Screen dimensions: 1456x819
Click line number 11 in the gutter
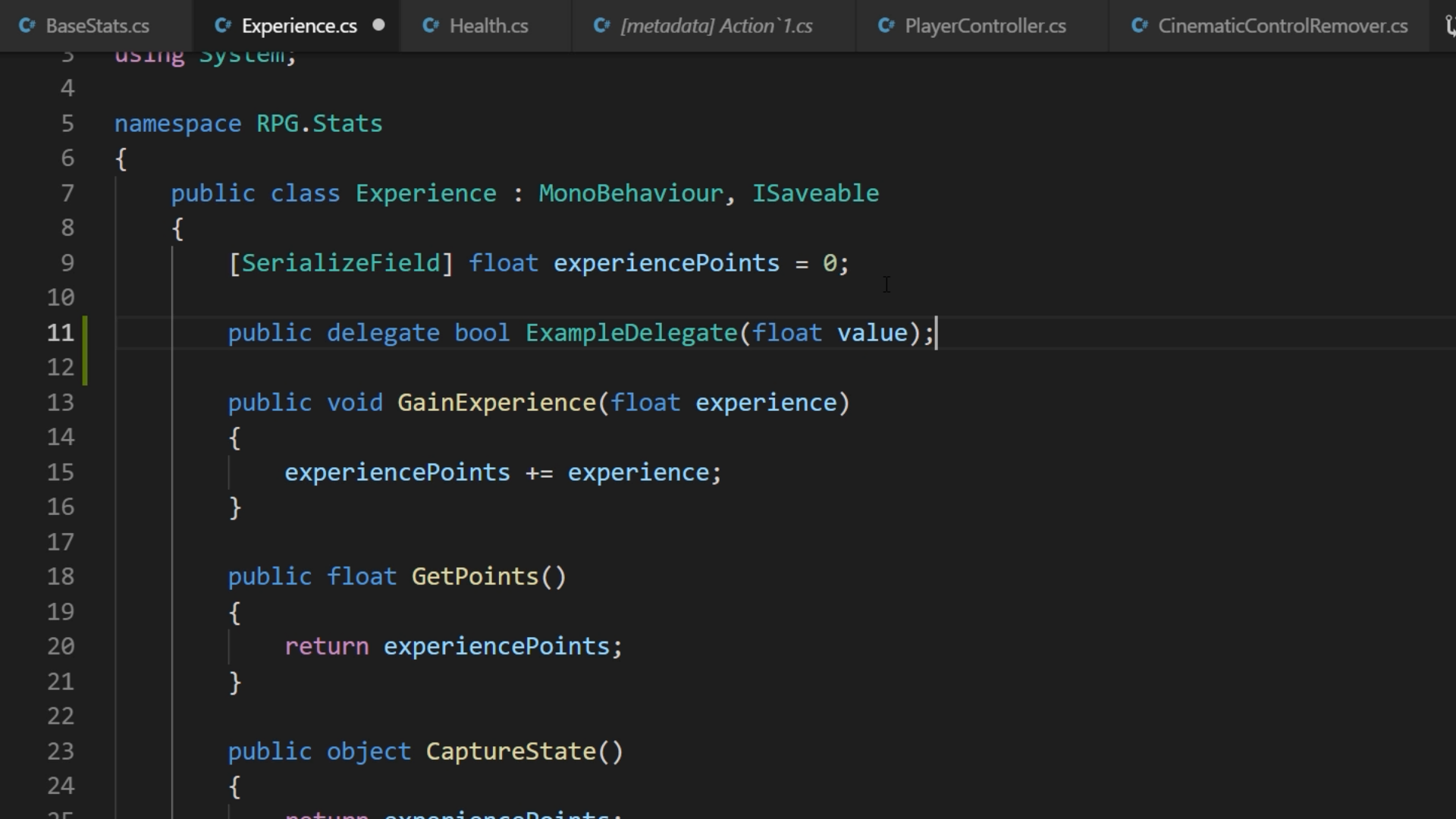coord(61,333)
